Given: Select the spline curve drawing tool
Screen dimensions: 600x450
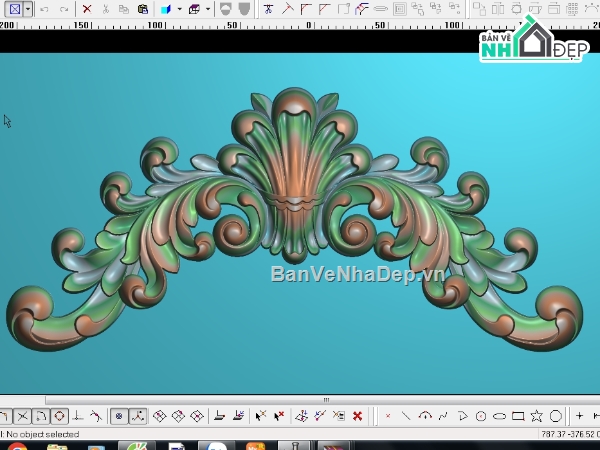Looking at the screenshot, I should [443, 416].
